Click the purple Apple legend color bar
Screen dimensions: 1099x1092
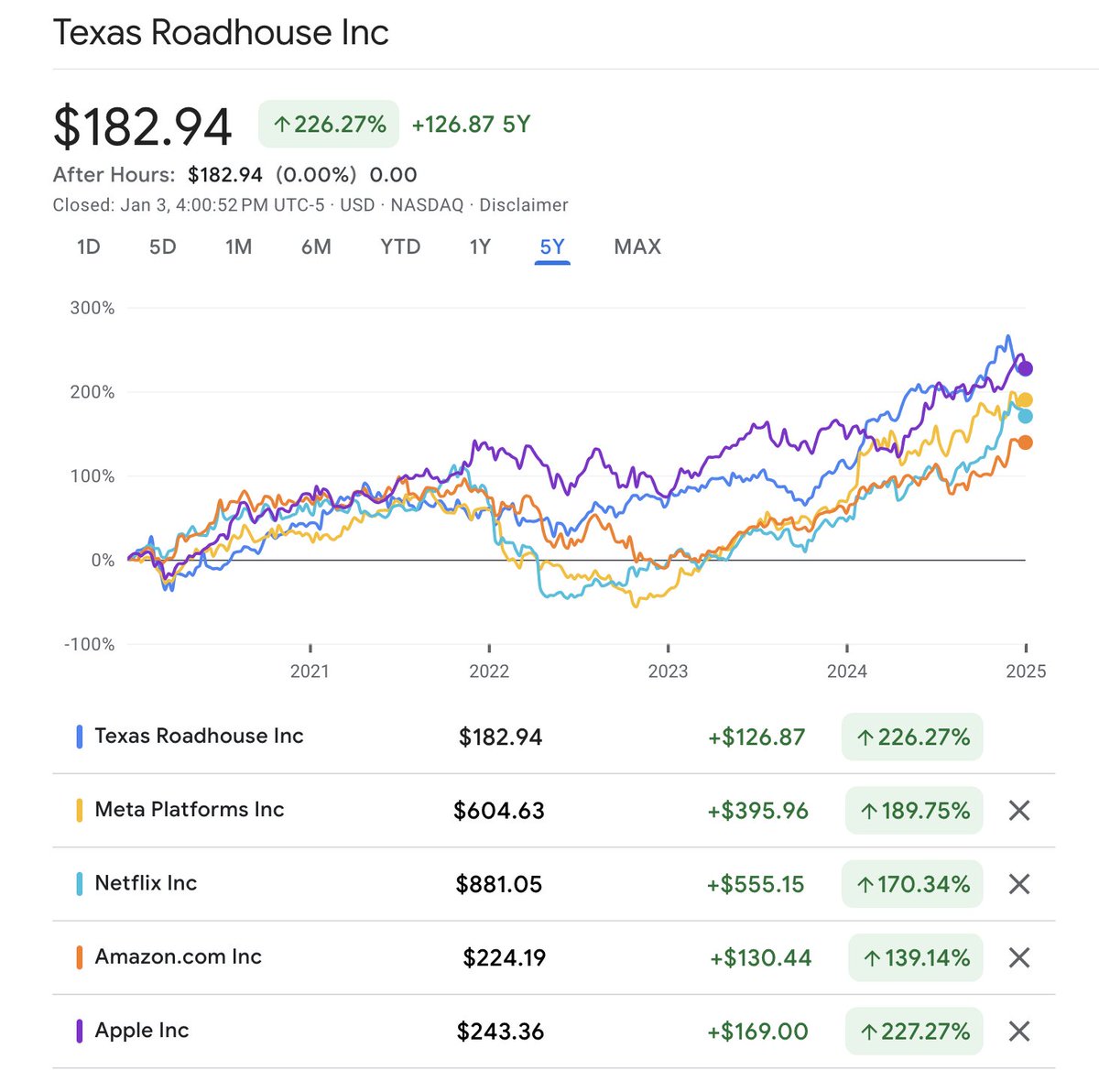click(79, 1032)
